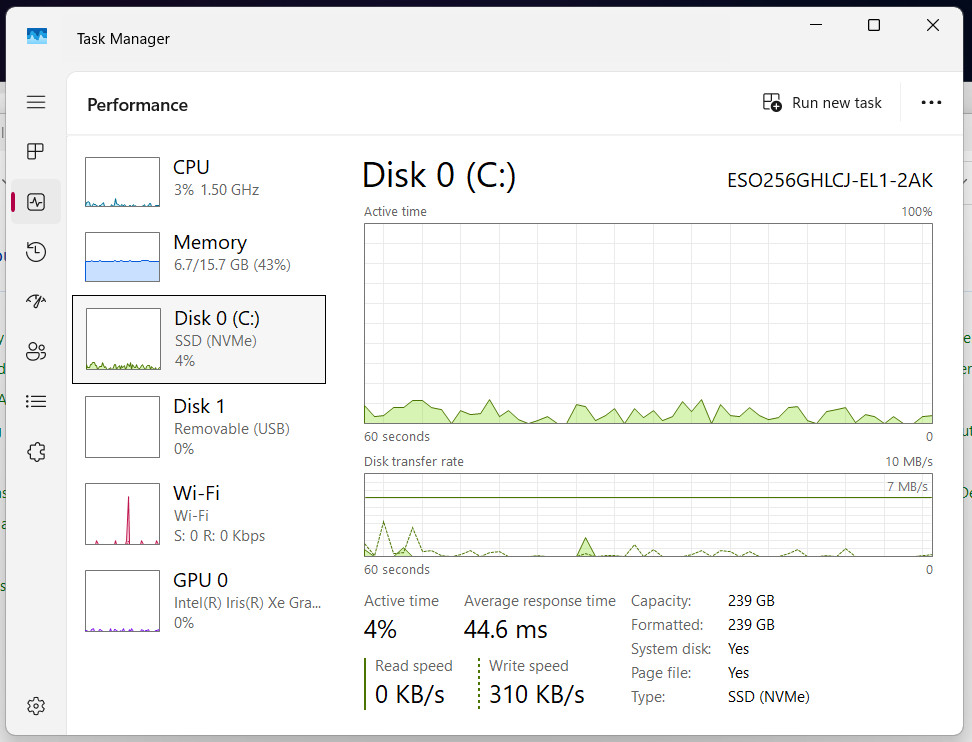This screenshot has height=742, width=972.
Task: Minimize the Task Manager window
Action: click(x=816, y=25)
